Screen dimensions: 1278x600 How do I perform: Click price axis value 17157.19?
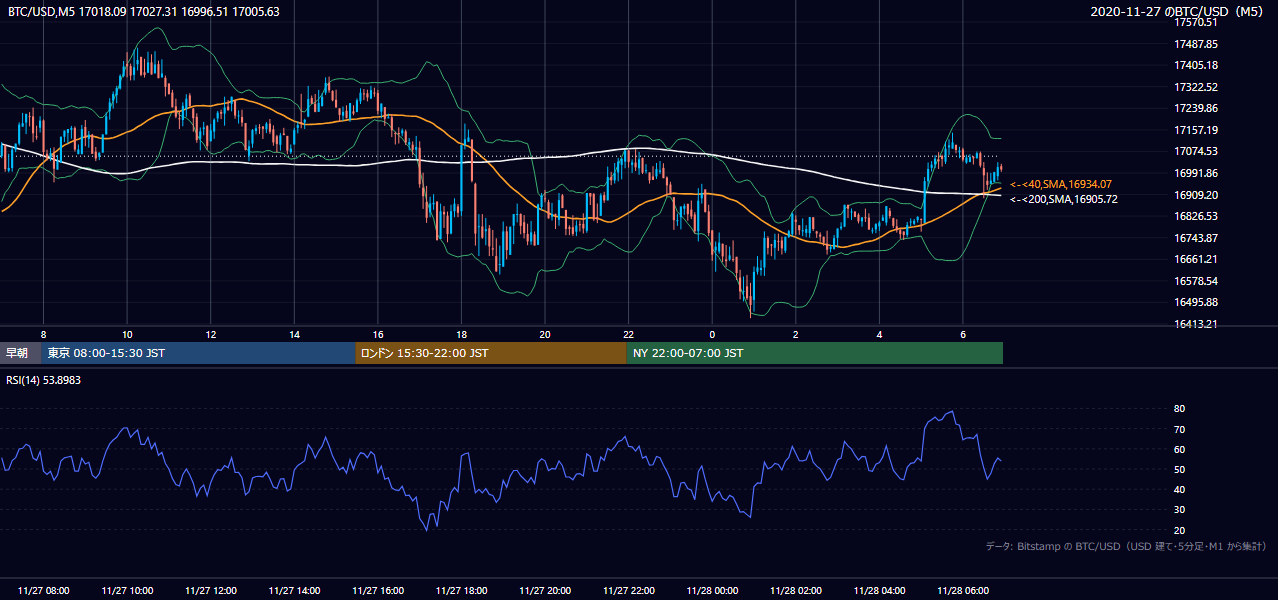click(x=1196, y=130)
